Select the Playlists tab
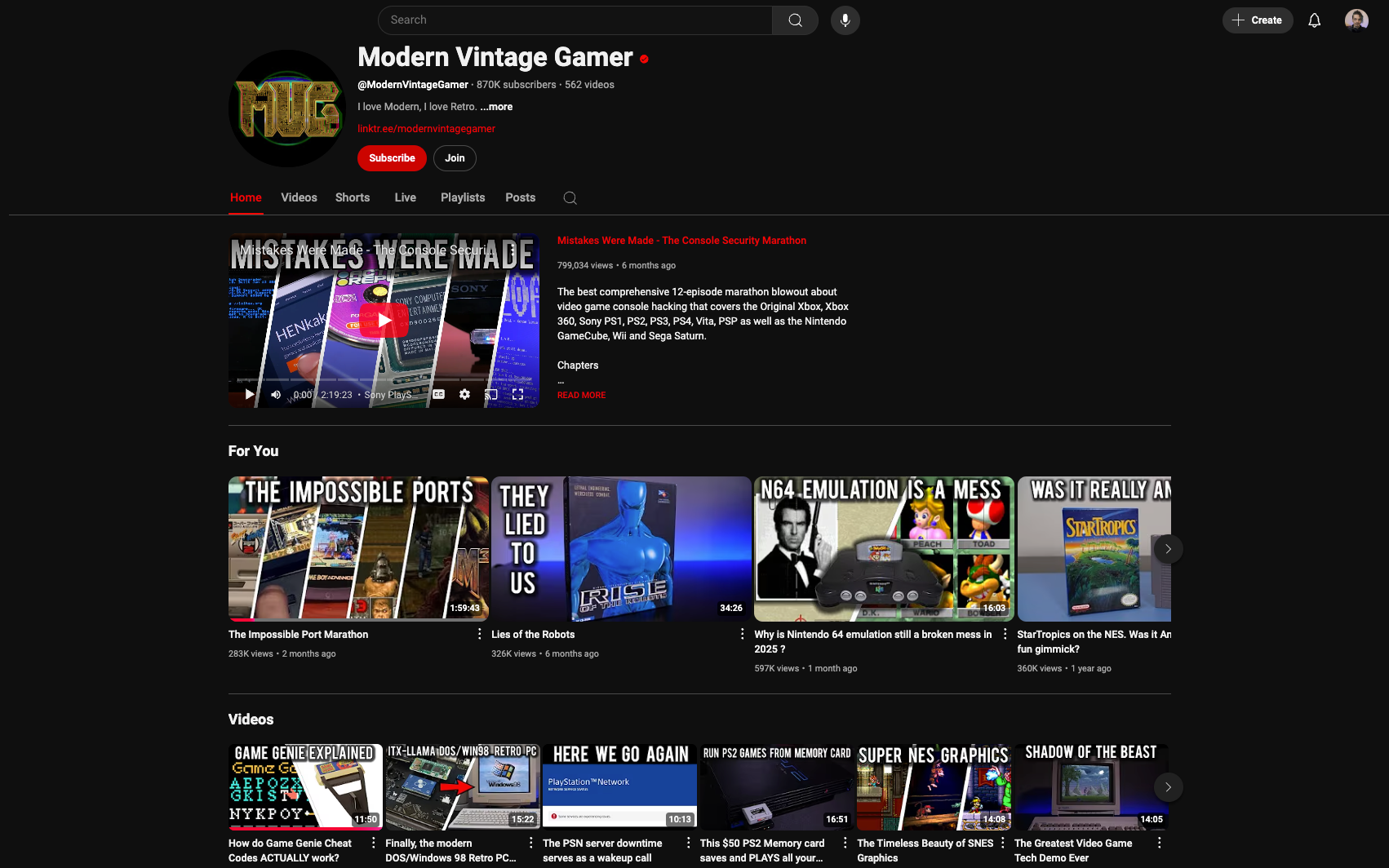This screenshot has height=868, width=1389. [463, 198]
